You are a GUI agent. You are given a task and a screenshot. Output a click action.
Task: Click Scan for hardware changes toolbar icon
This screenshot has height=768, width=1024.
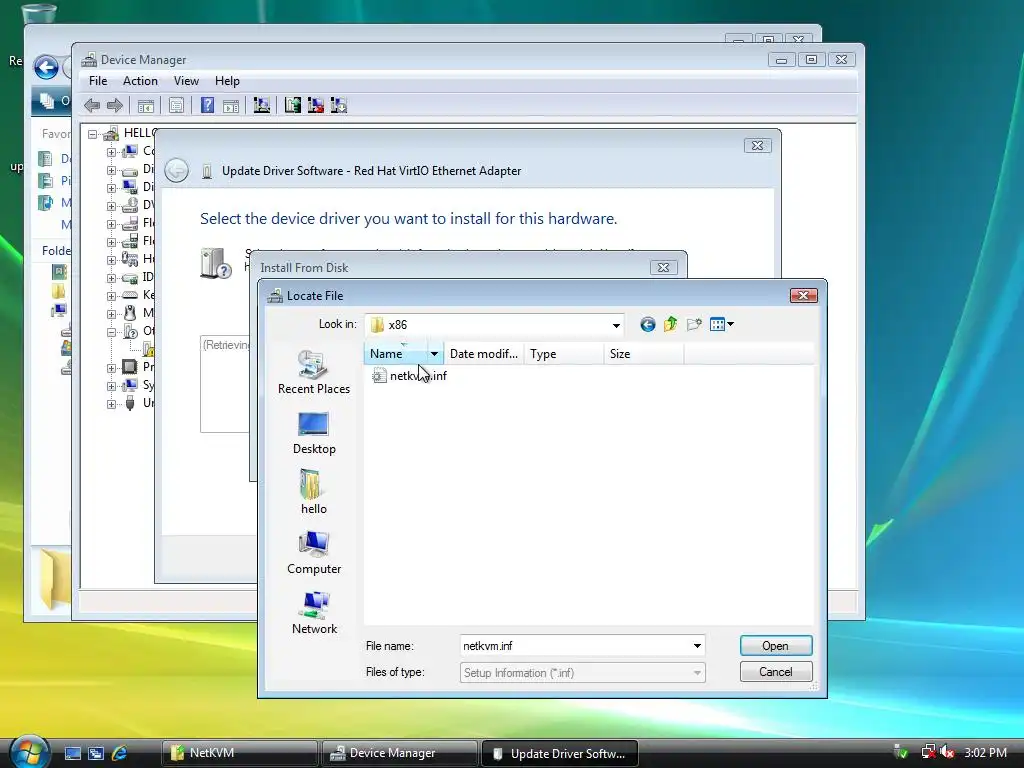(x=262, y=105)
